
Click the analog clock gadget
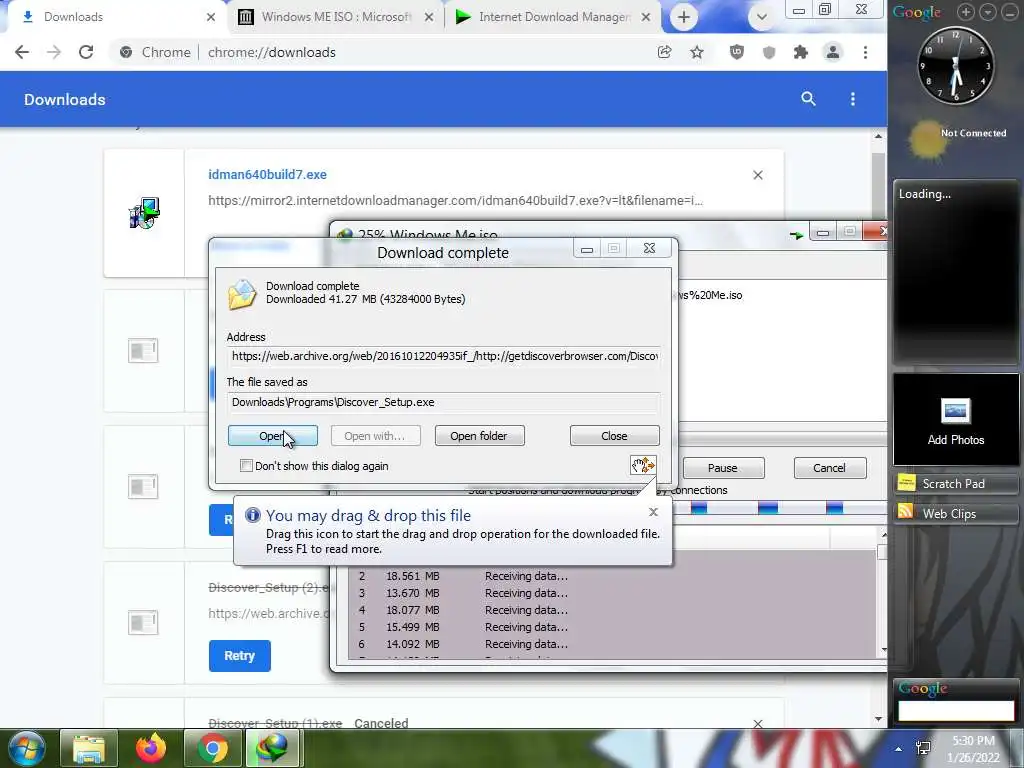point(955,66)
